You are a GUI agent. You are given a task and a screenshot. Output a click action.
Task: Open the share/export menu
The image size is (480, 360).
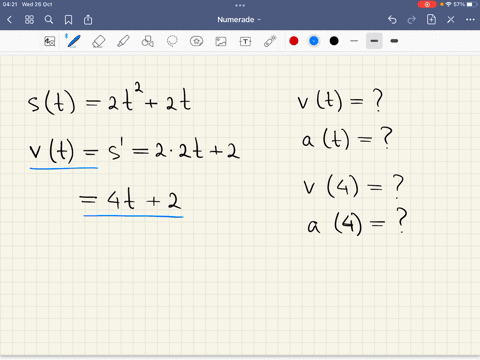click(x=88, y=20)
